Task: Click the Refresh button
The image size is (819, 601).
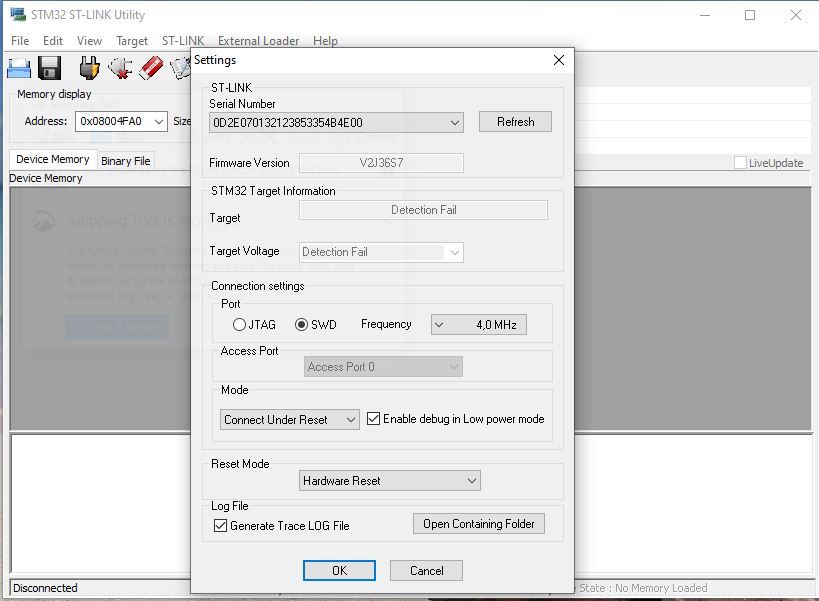Action: (x=515, y=122)
